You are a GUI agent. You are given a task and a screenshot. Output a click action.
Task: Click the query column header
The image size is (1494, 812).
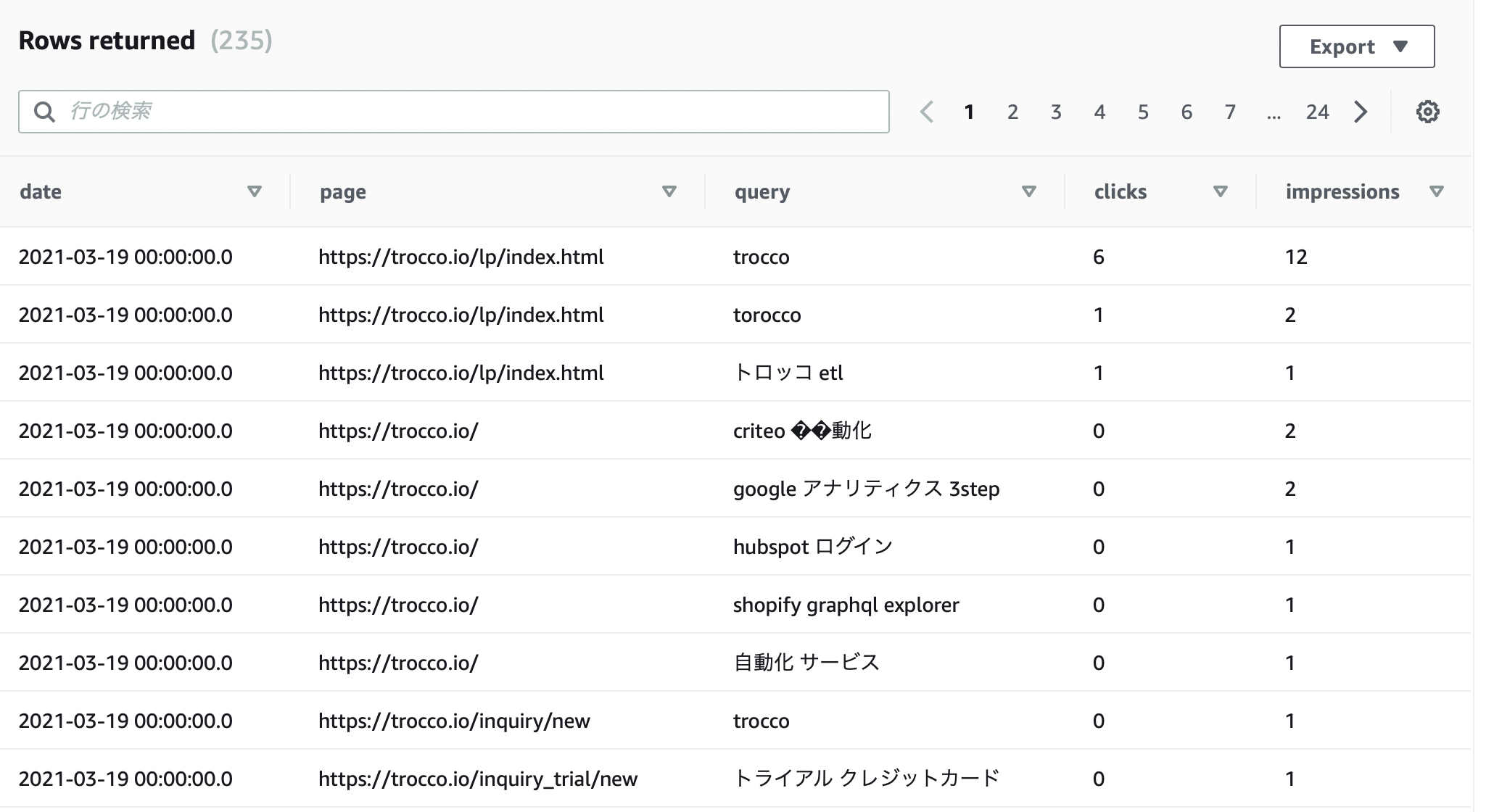pos(762,192)
